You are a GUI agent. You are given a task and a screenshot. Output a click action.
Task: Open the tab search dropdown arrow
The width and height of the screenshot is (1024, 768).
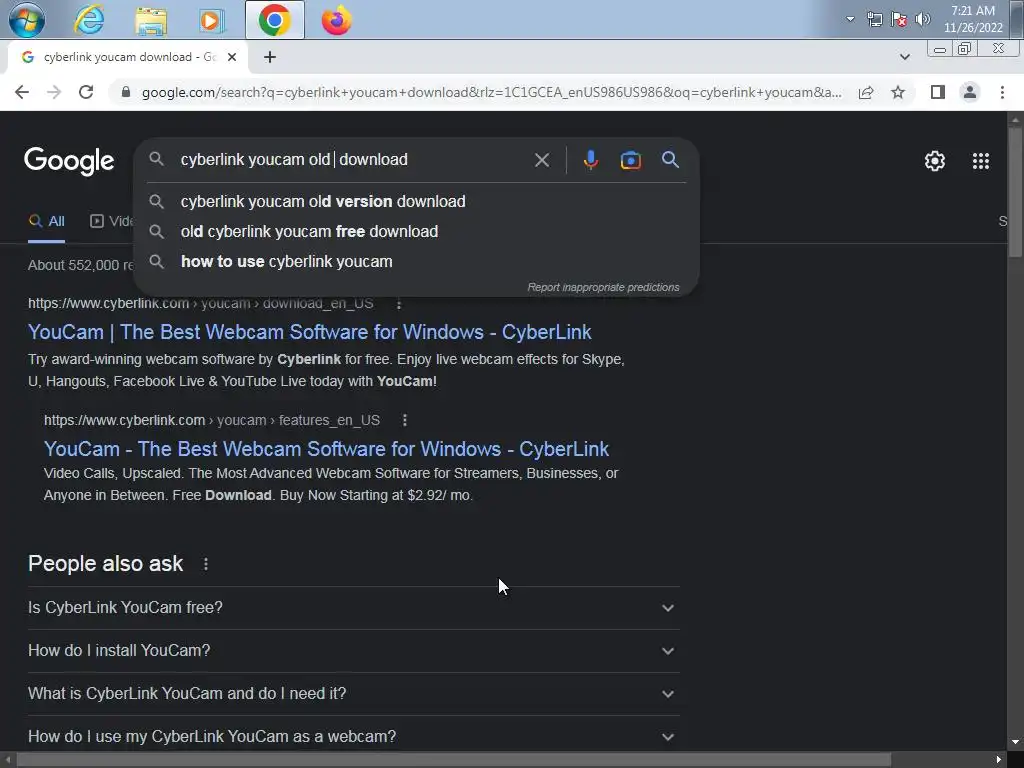(x=904, y=57)
